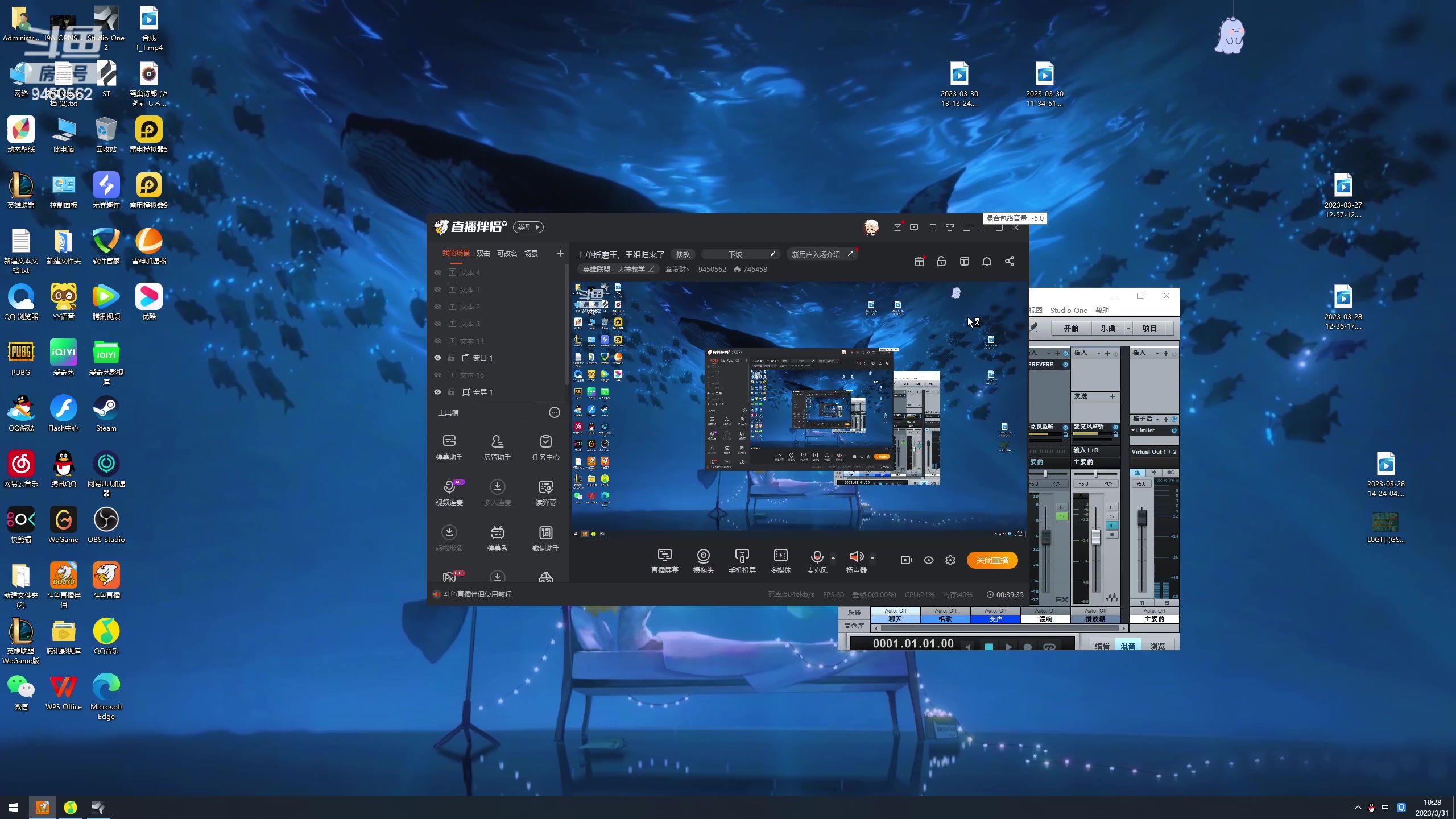Switch to 混音 mix tab in Studio One
Image resolution: width=1456 pixels, height=819 pixels.
1128,646
